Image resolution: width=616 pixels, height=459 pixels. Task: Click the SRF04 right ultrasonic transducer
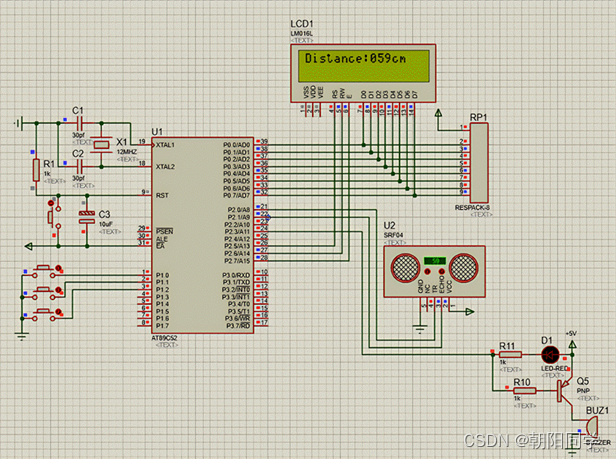pyautogui.click(x=464, y=268)
